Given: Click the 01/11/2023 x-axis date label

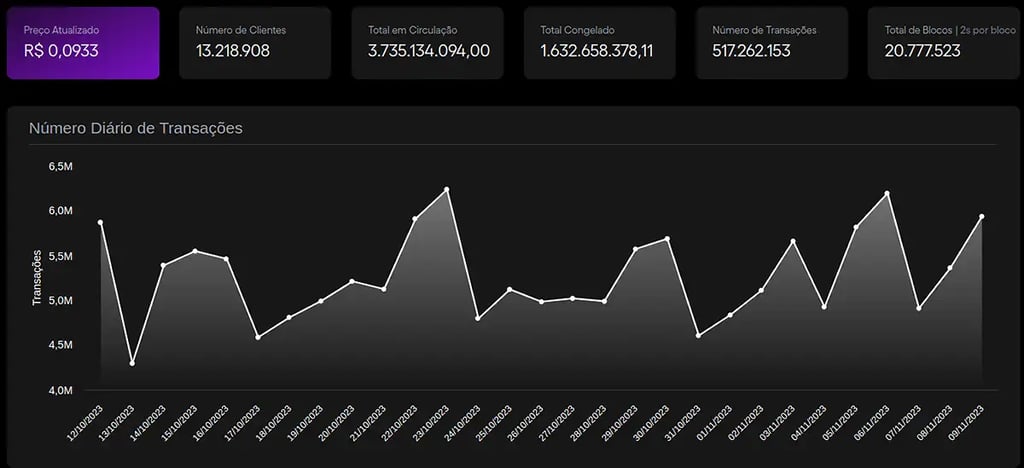Looking at the screenshot, I should (714, 422).
